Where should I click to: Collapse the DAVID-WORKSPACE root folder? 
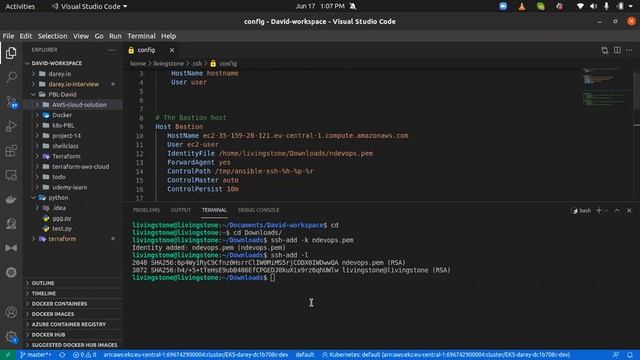pyautogui.click(x=73, y=63)
